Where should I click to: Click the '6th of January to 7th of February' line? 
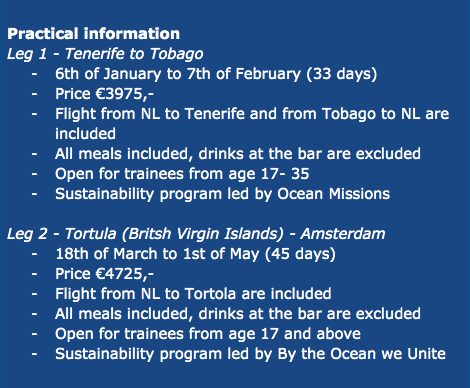(178, 74)
